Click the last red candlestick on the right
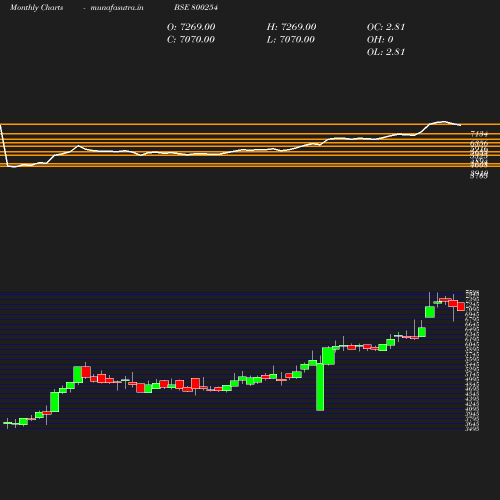The width and height of the screenshot is (500, 500). [x=461, y=307]
